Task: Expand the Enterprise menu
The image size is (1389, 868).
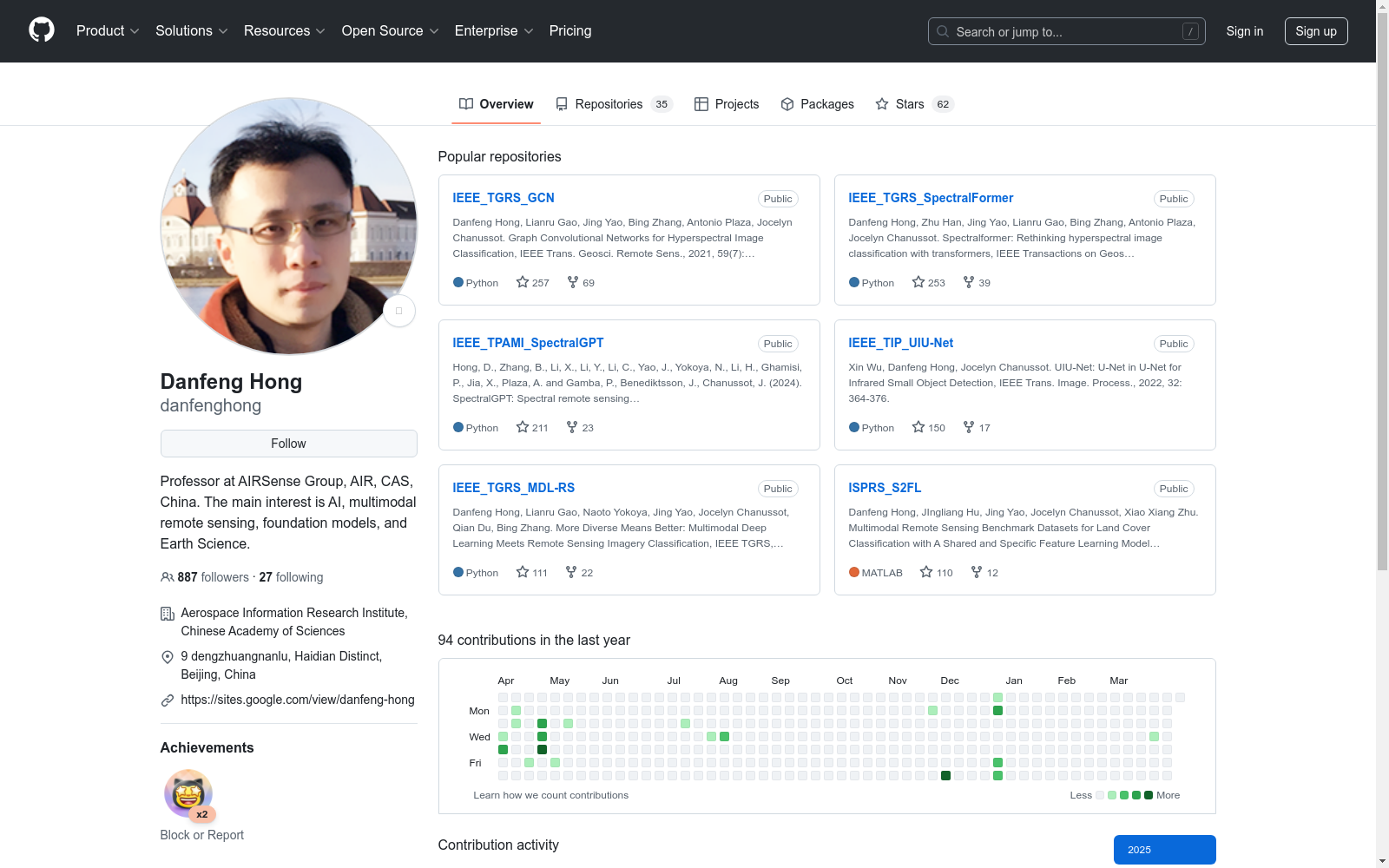Action: tap(494, 31)
